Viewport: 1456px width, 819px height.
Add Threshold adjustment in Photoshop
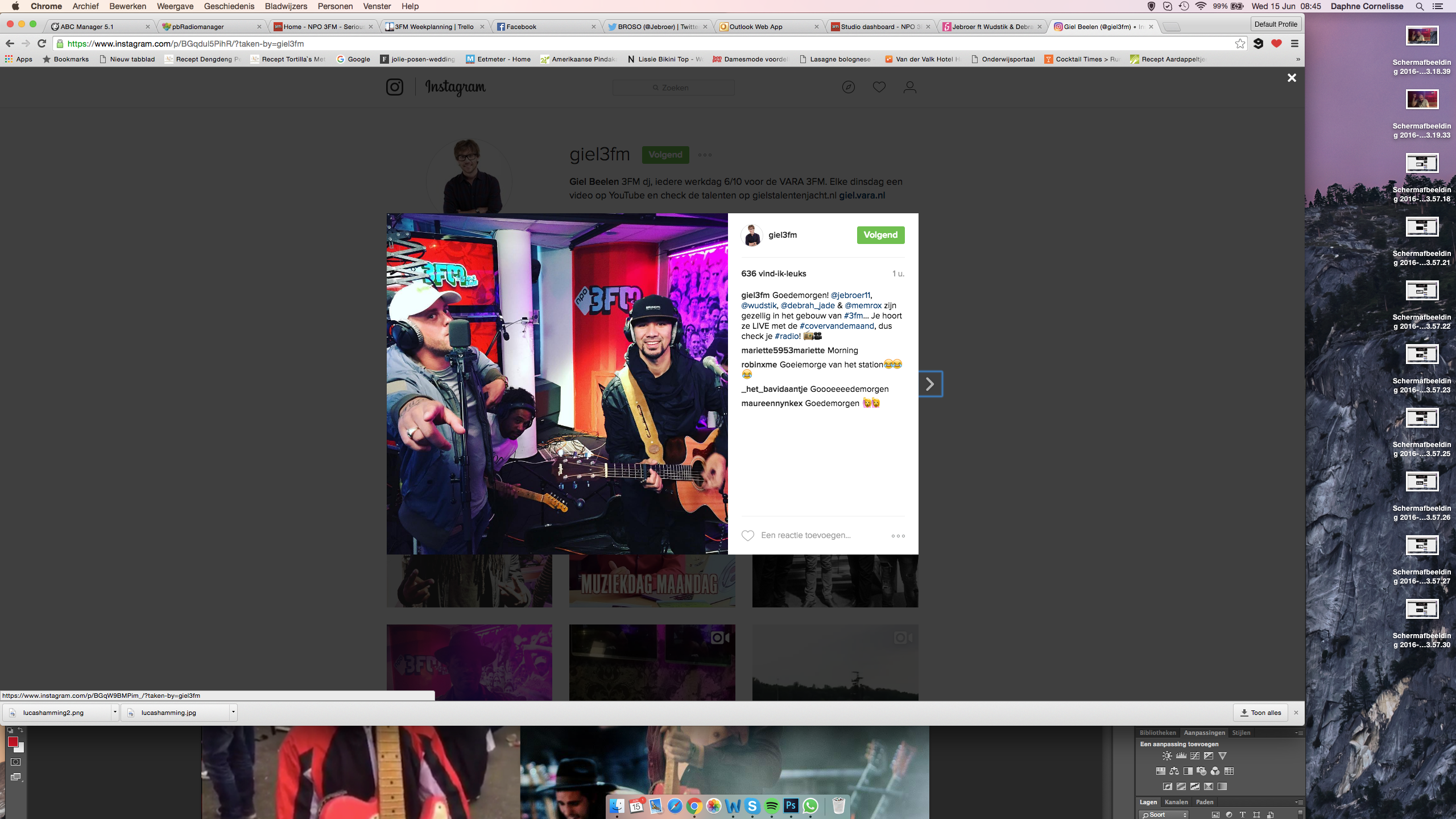[x=1195, y=787]
